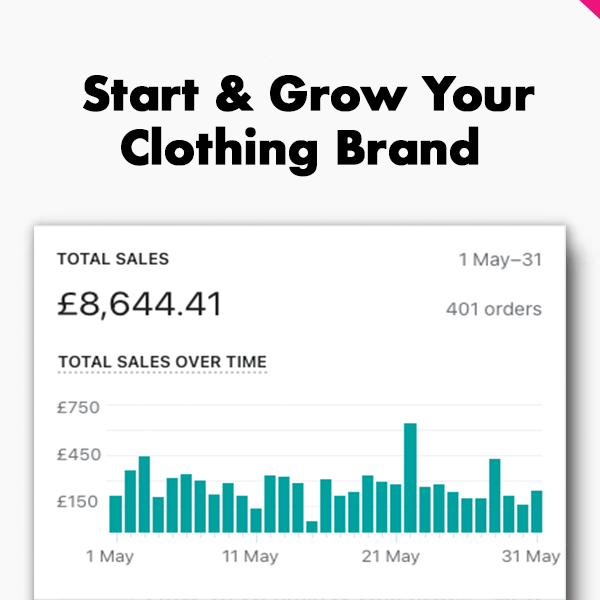Click the £8,644.41 total sales amount
The height and width of the screenshot is (600, 600).
139,303
